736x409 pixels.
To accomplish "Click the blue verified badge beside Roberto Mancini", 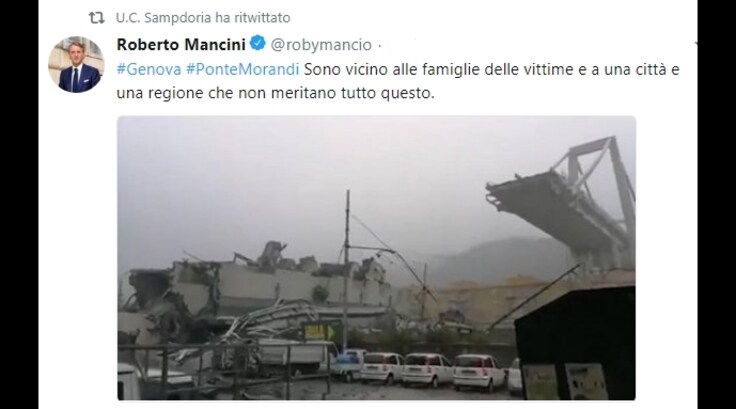I will 257,43.
